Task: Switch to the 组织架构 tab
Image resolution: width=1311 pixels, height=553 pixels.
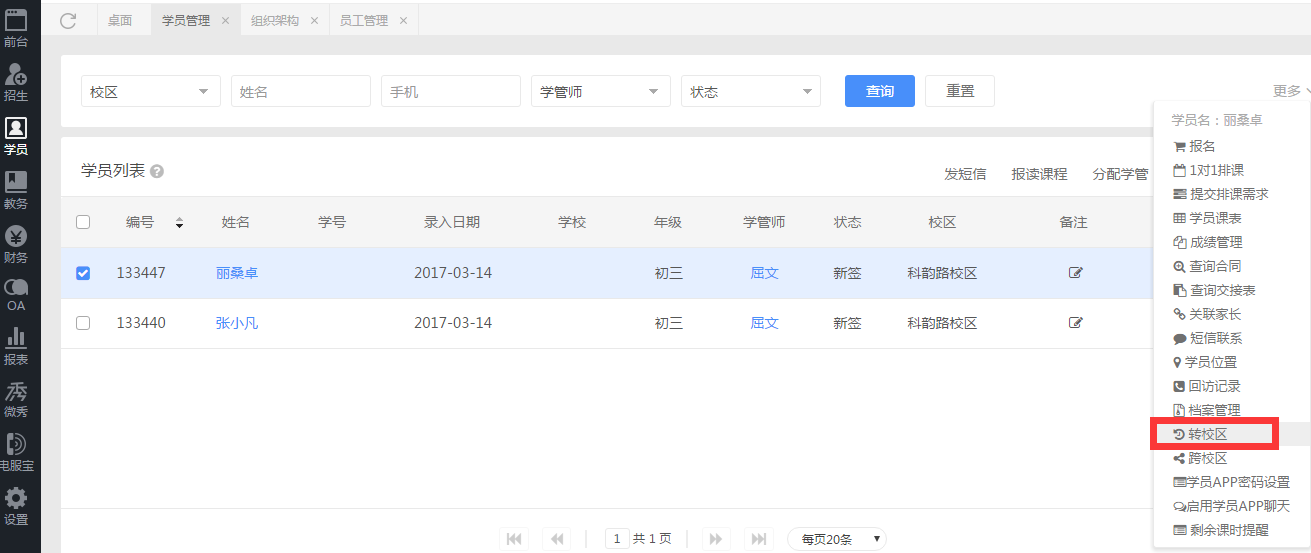Action: [273, 20]
